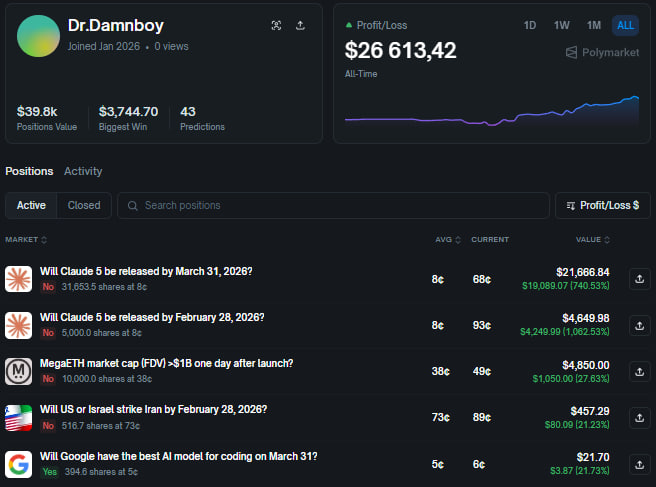Viewport: 656px width, 487px height.
Task: Share the Claude 5 March 31 position
Action: click(640, 279)
